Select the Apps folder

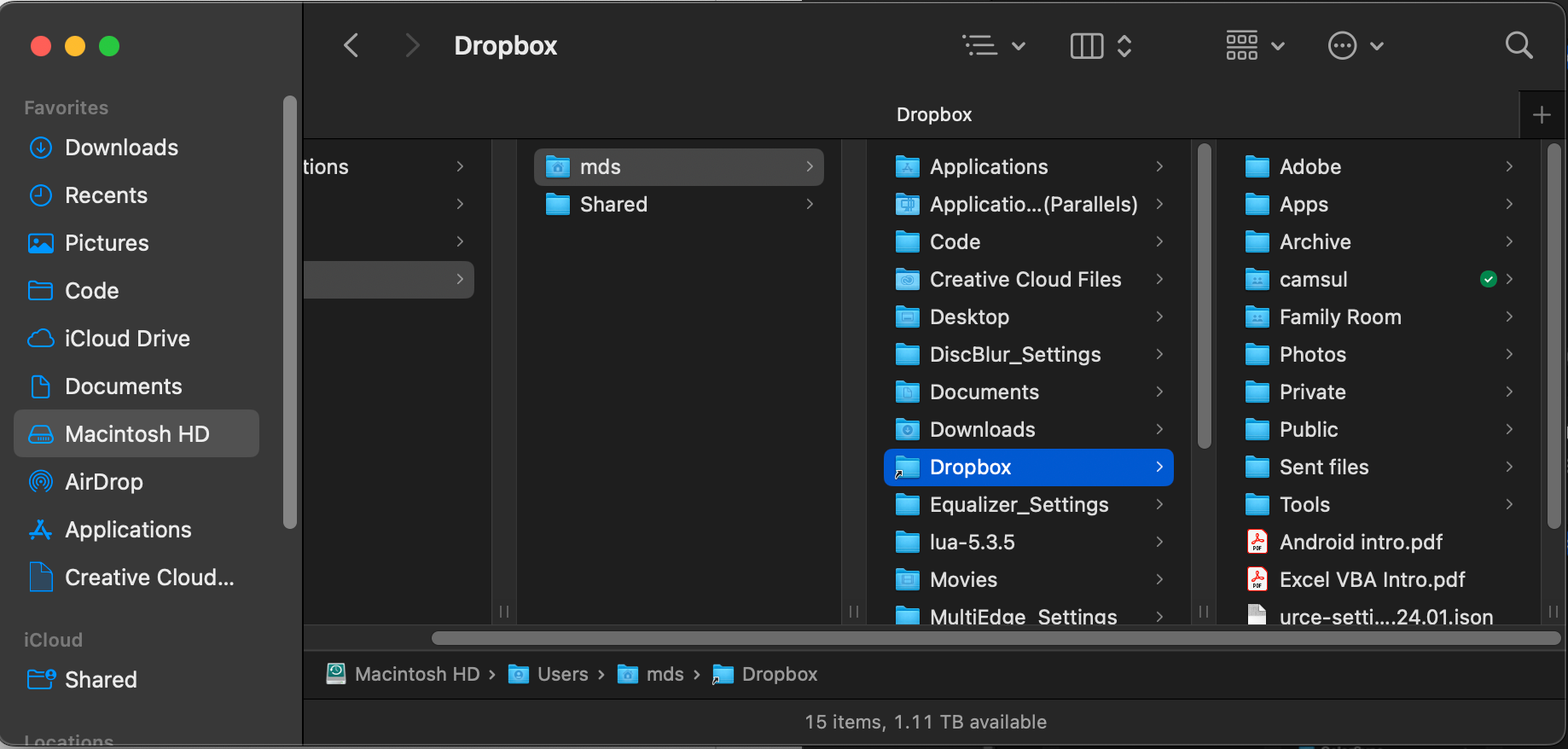tap(1379, 205)
